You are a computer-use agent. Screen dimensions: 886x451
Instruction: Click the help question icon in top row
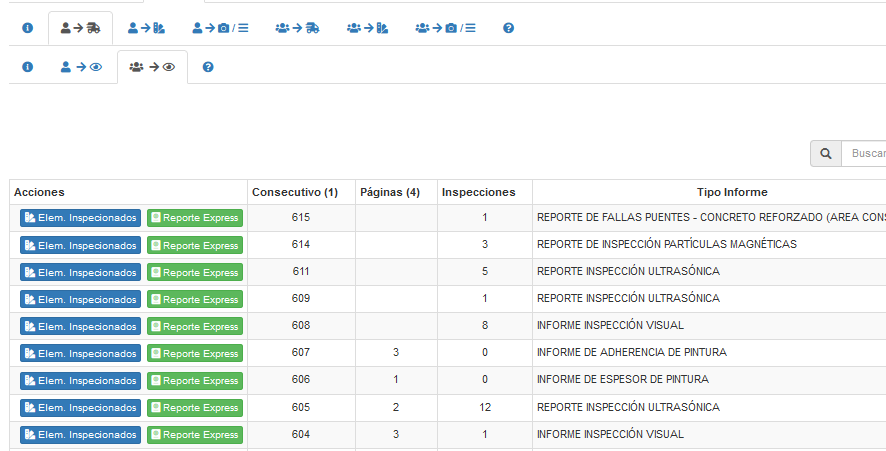(508, 28)
